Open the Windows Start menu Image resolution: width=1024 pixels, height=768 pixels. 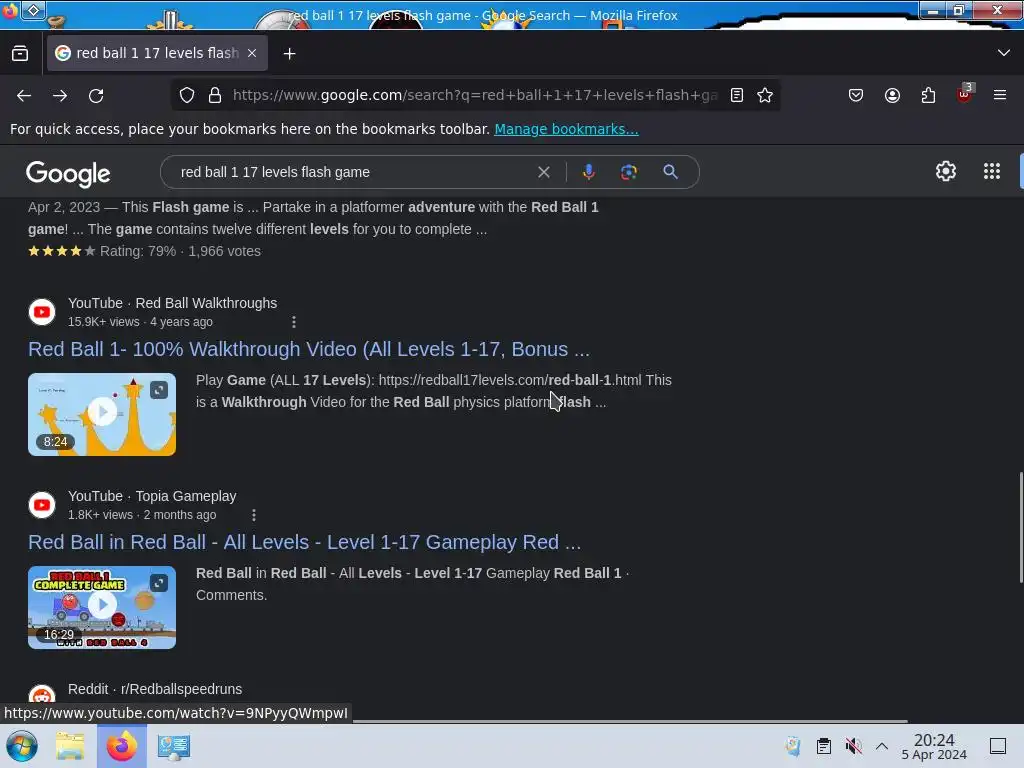pos(22,746)
